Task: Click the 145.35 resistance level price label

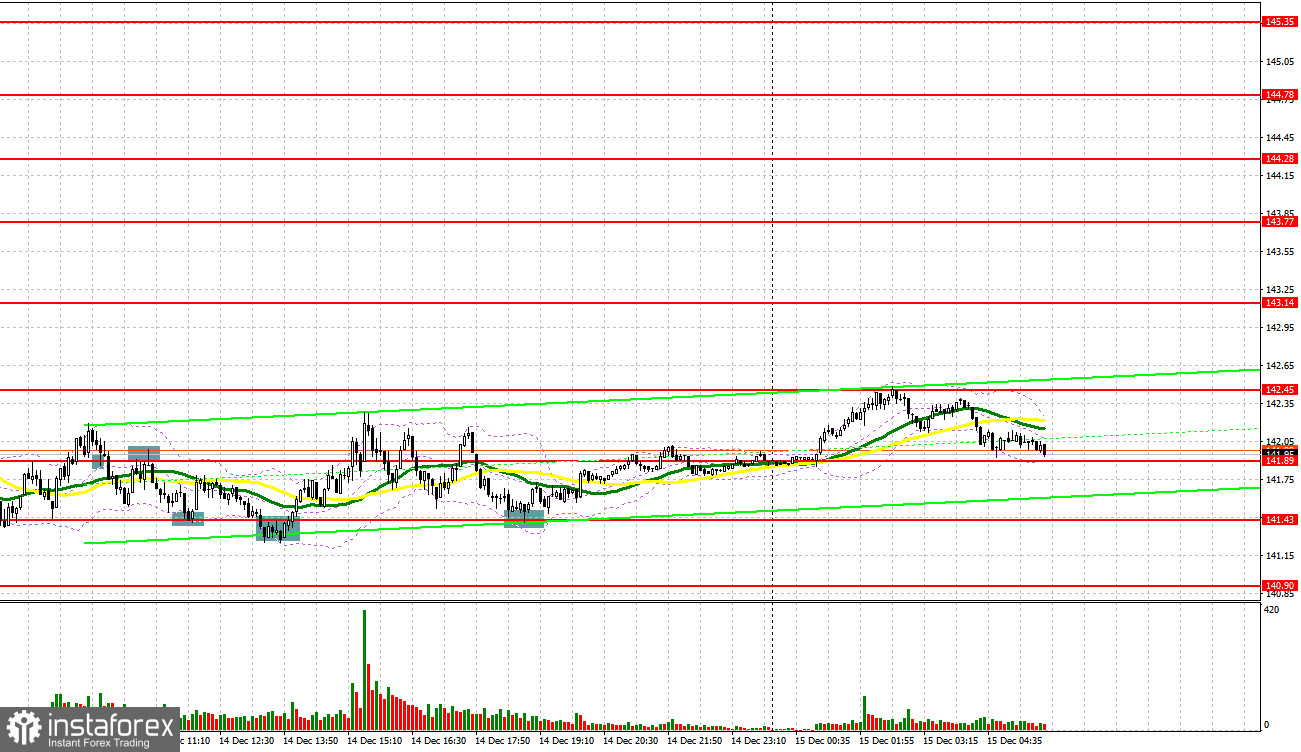Action: pos(1279,21)
